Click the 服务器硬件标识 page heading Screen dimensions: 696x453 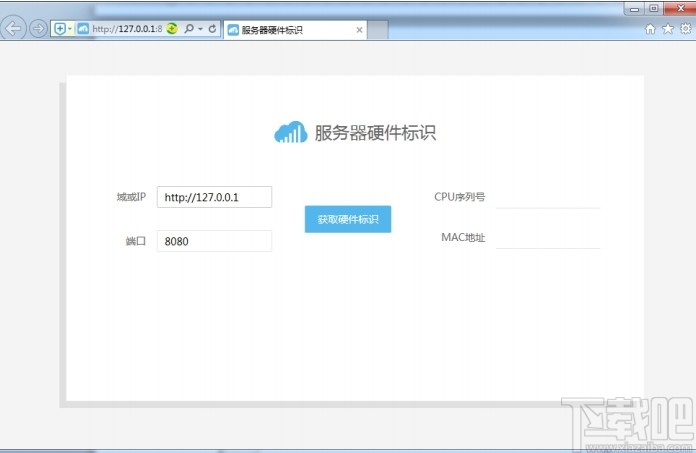(x=376, y=133)
